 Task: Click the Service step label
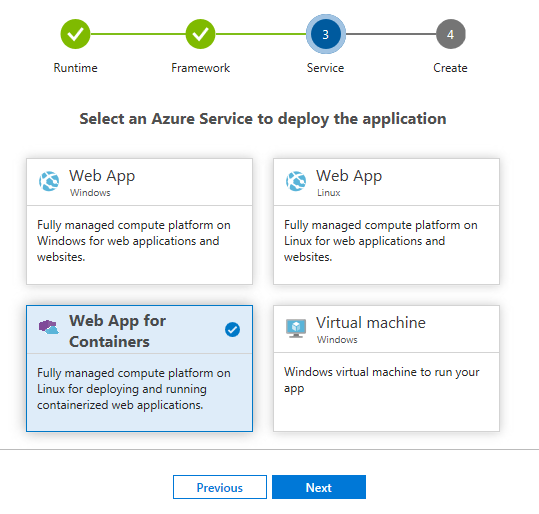[x=325, y=68]
